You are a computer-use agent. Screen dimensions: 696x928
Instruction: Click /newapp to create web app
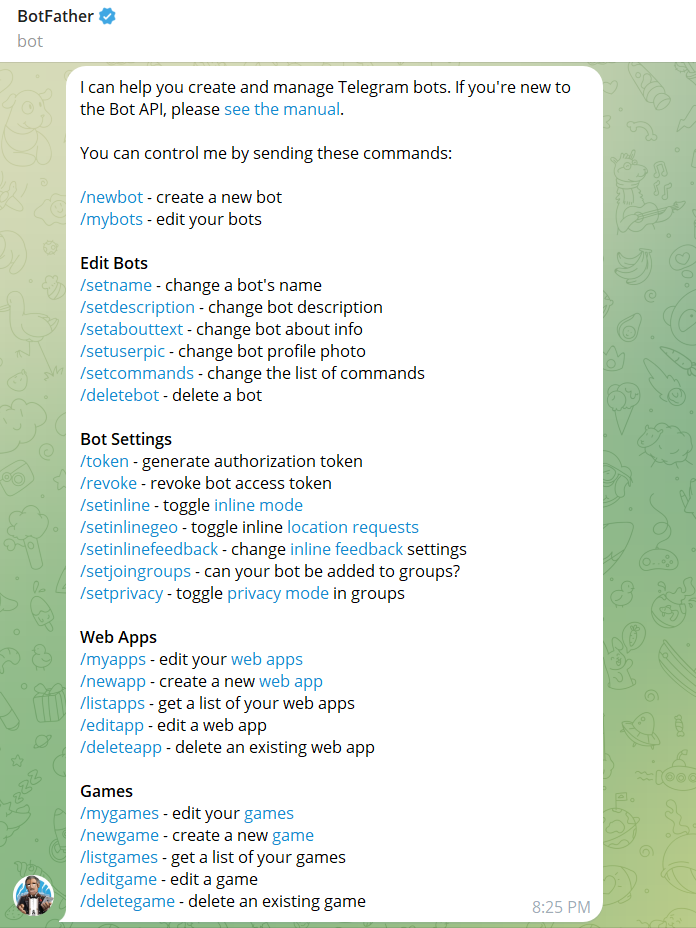(113, 682)
